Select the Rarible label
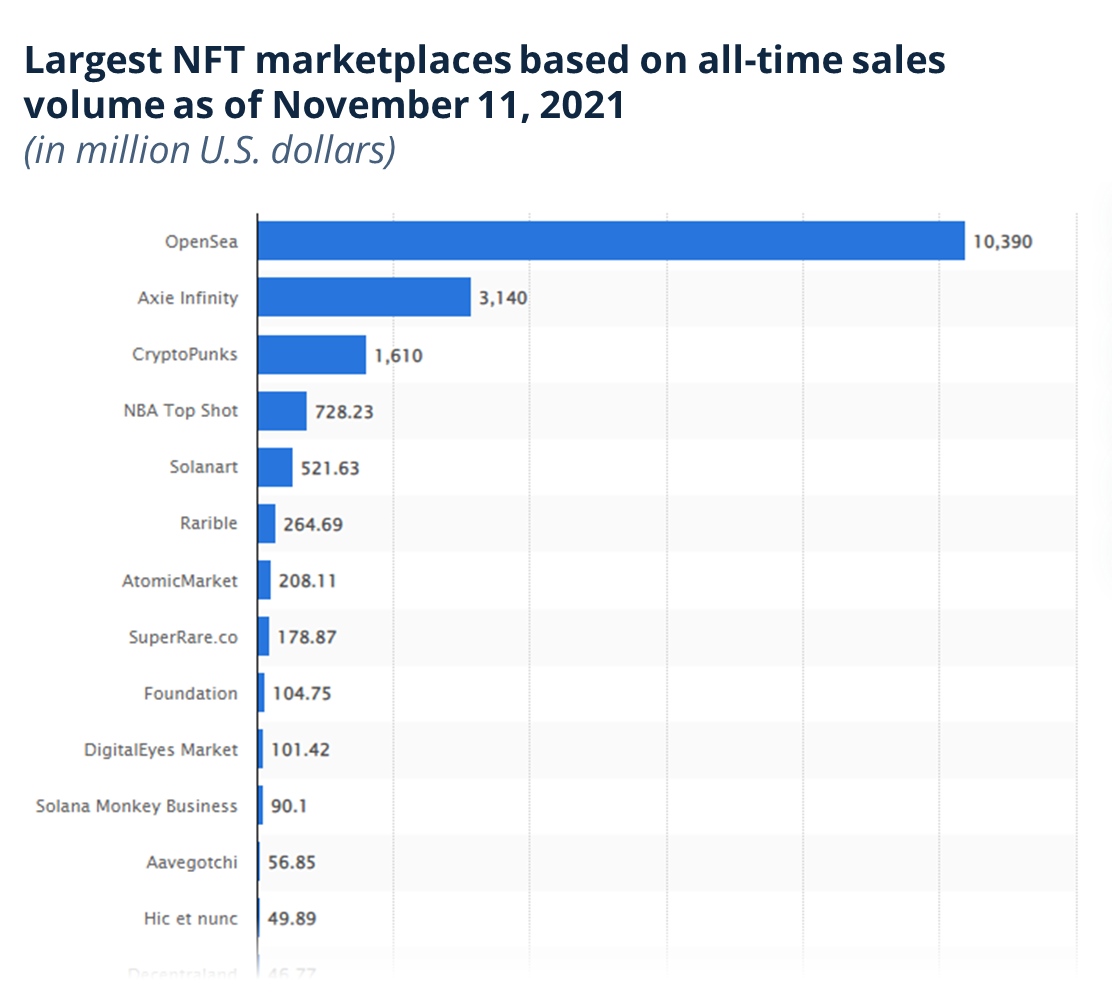The image size is (1112, 995). pos(208,523)
